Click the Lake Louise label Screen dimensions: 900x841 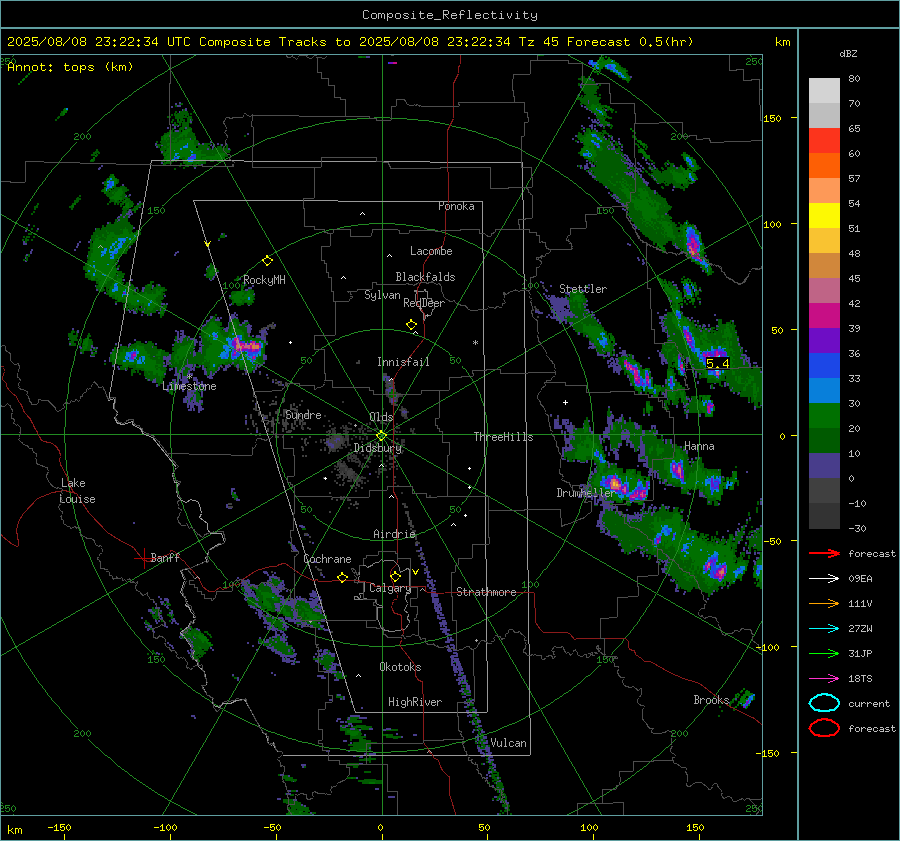[x=78, y=491]
